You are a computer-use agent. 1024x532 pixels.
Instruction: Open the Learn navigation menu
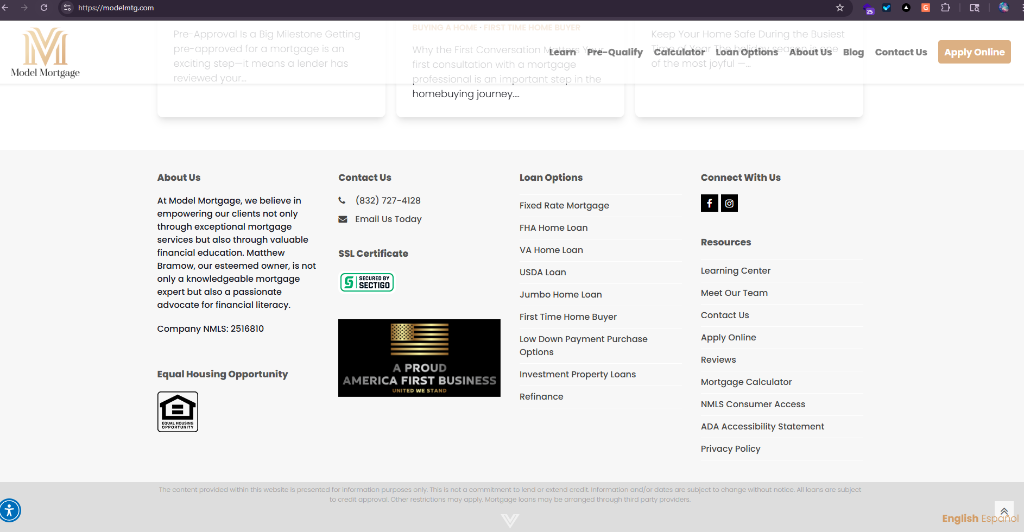(562, 52)
